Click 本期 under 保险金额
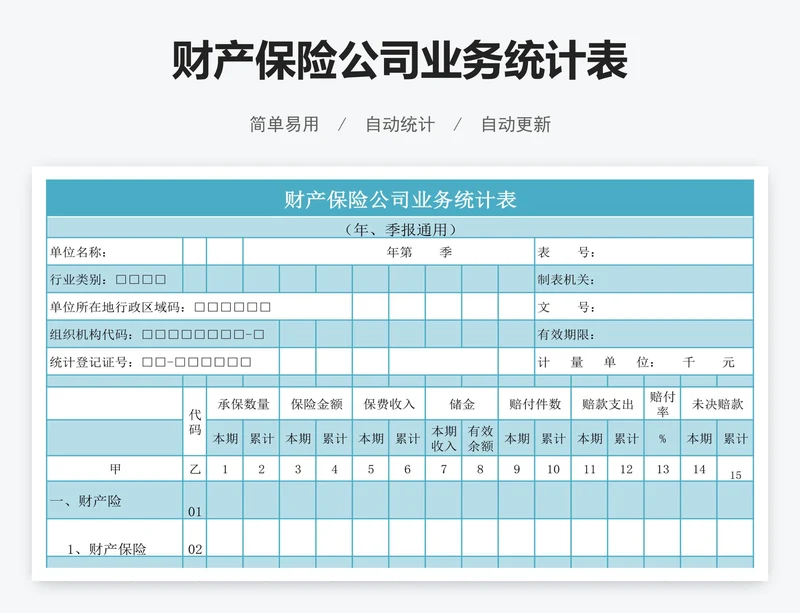The height and width of the screenshot is (613, 800). (x=298, y=438)
